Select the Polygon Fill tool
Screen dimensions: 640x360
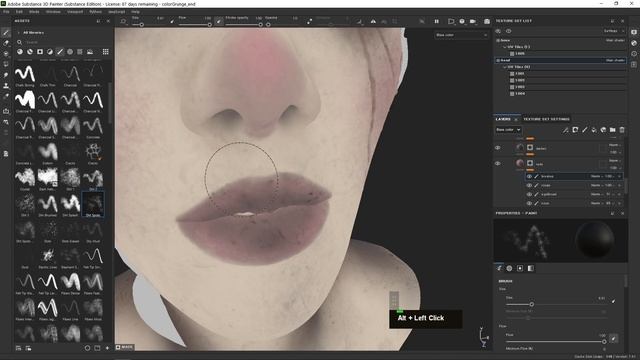point(6,64)
